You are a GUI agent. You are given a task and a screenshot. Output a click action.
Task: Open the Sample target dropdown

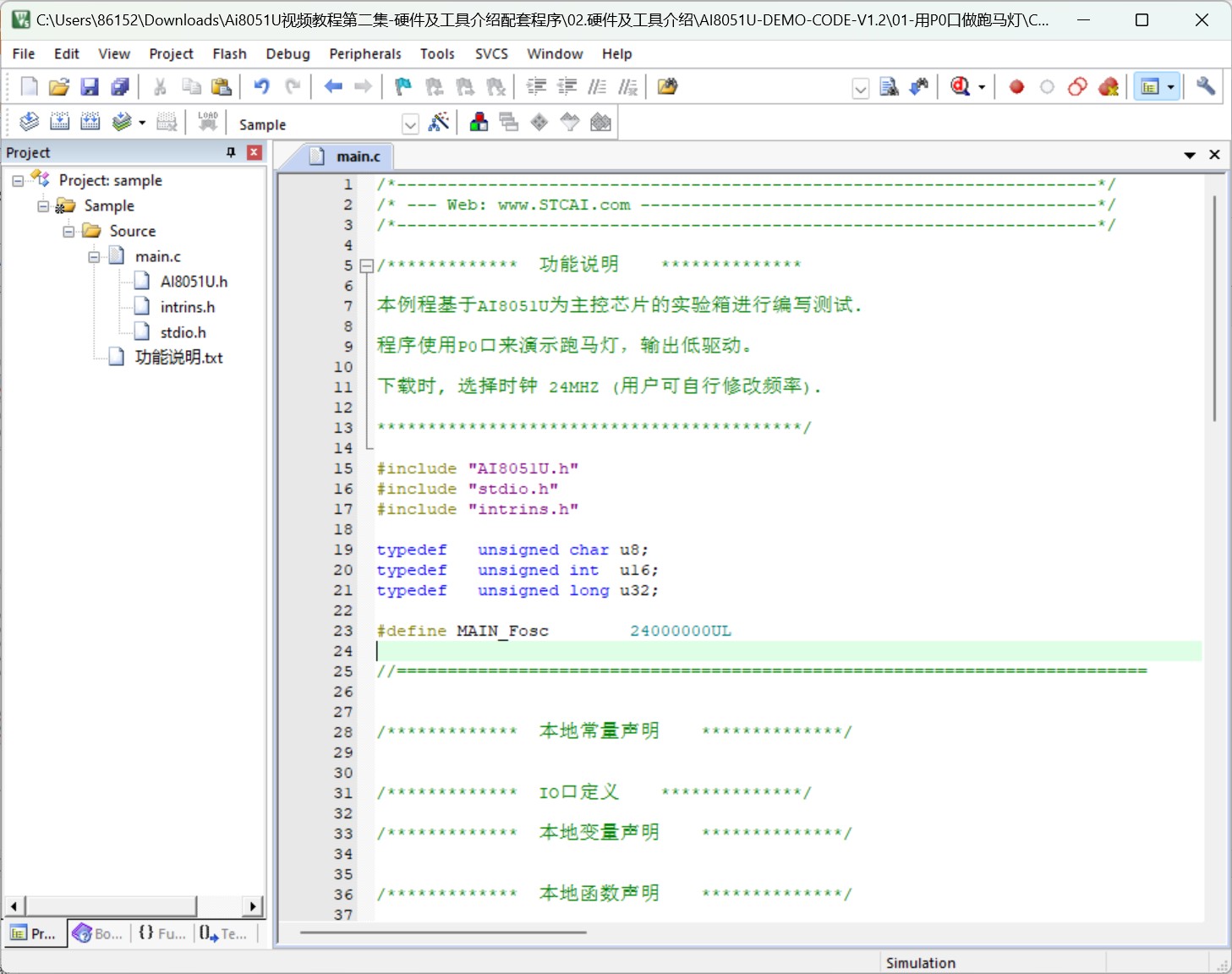410,124
